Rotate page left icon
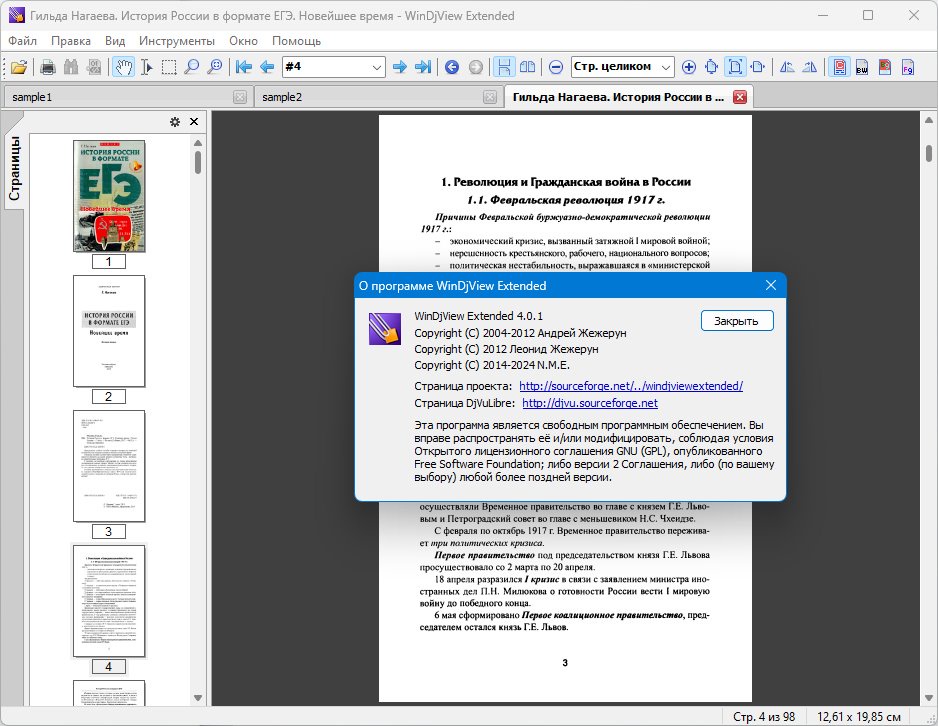938x726 pixels. click(787, 67)
